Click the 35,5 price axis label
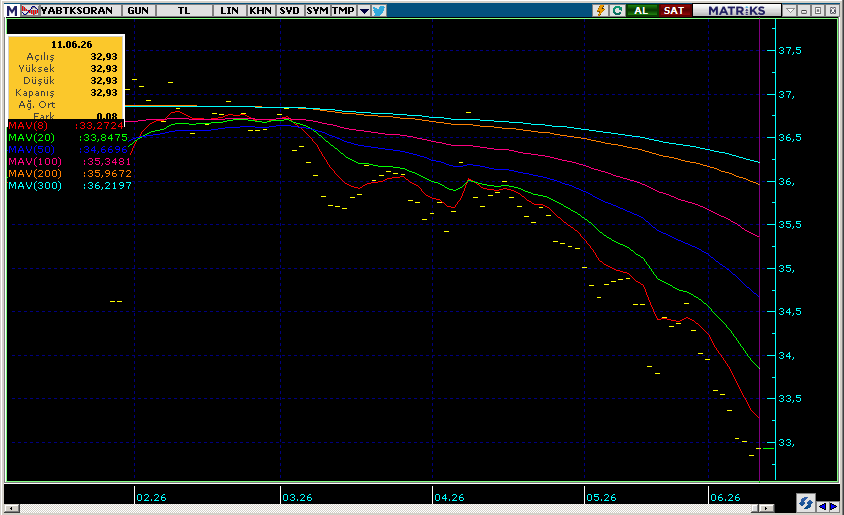The height and width of the screenshot is (515, 844). 790,224
